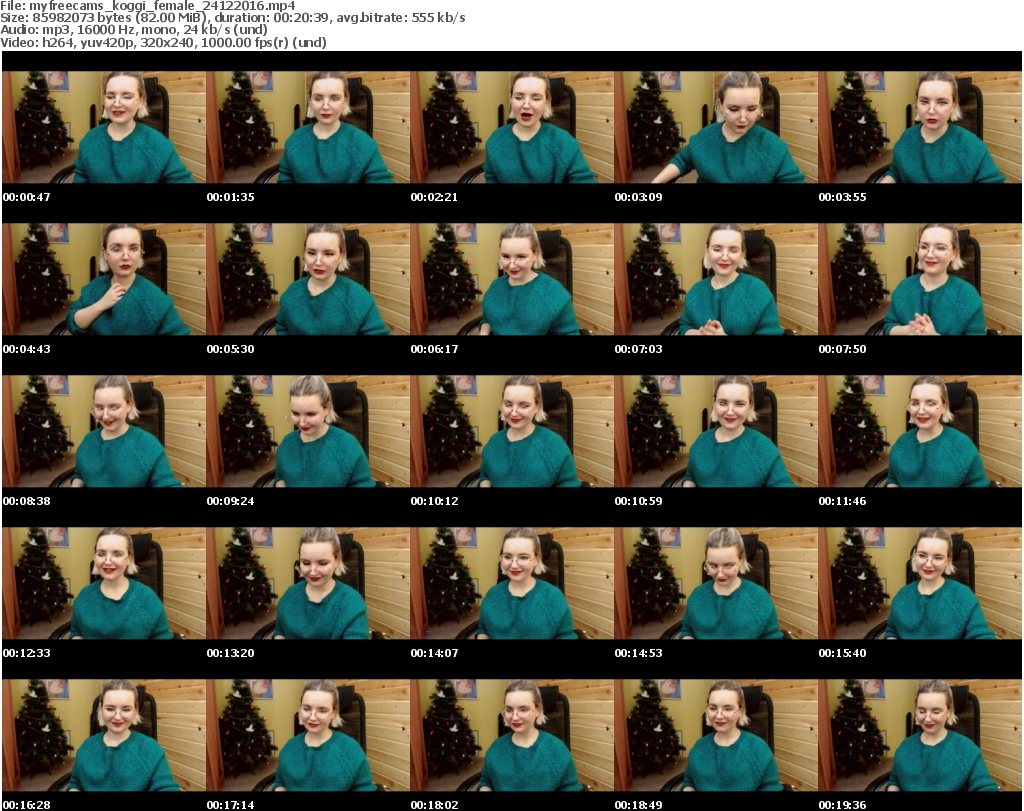Select the thumbnail timestamped 00:00:47
The width and height of the screenshot is (1024, 811).
pos(104,127)
